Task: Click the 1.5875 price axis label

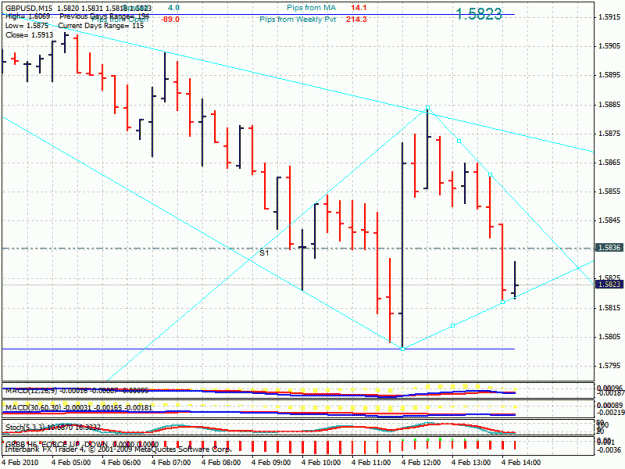Action: pyautogui.click(x=610, y=133)
